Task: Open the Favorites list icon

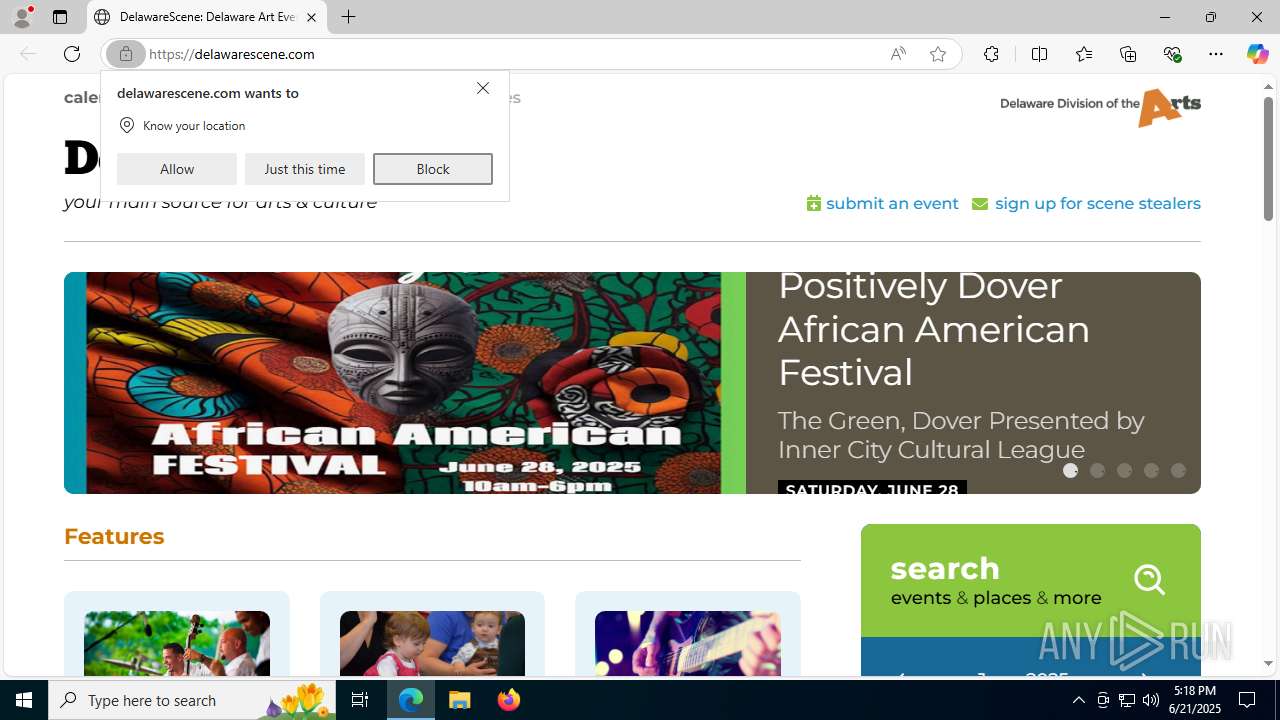Action: [x=1084, y=54]
